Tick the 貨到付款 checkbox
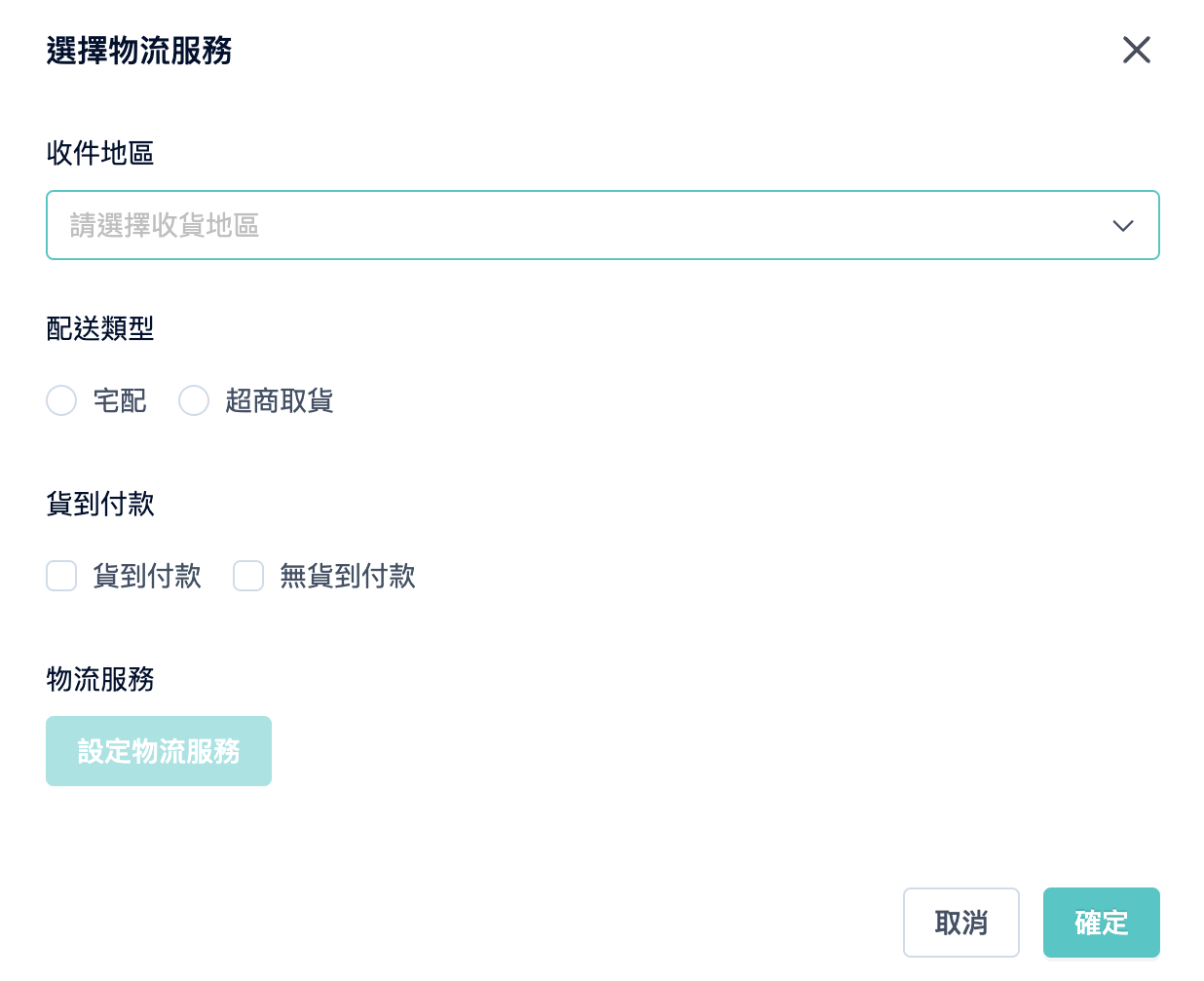 (x=61, y=576)
